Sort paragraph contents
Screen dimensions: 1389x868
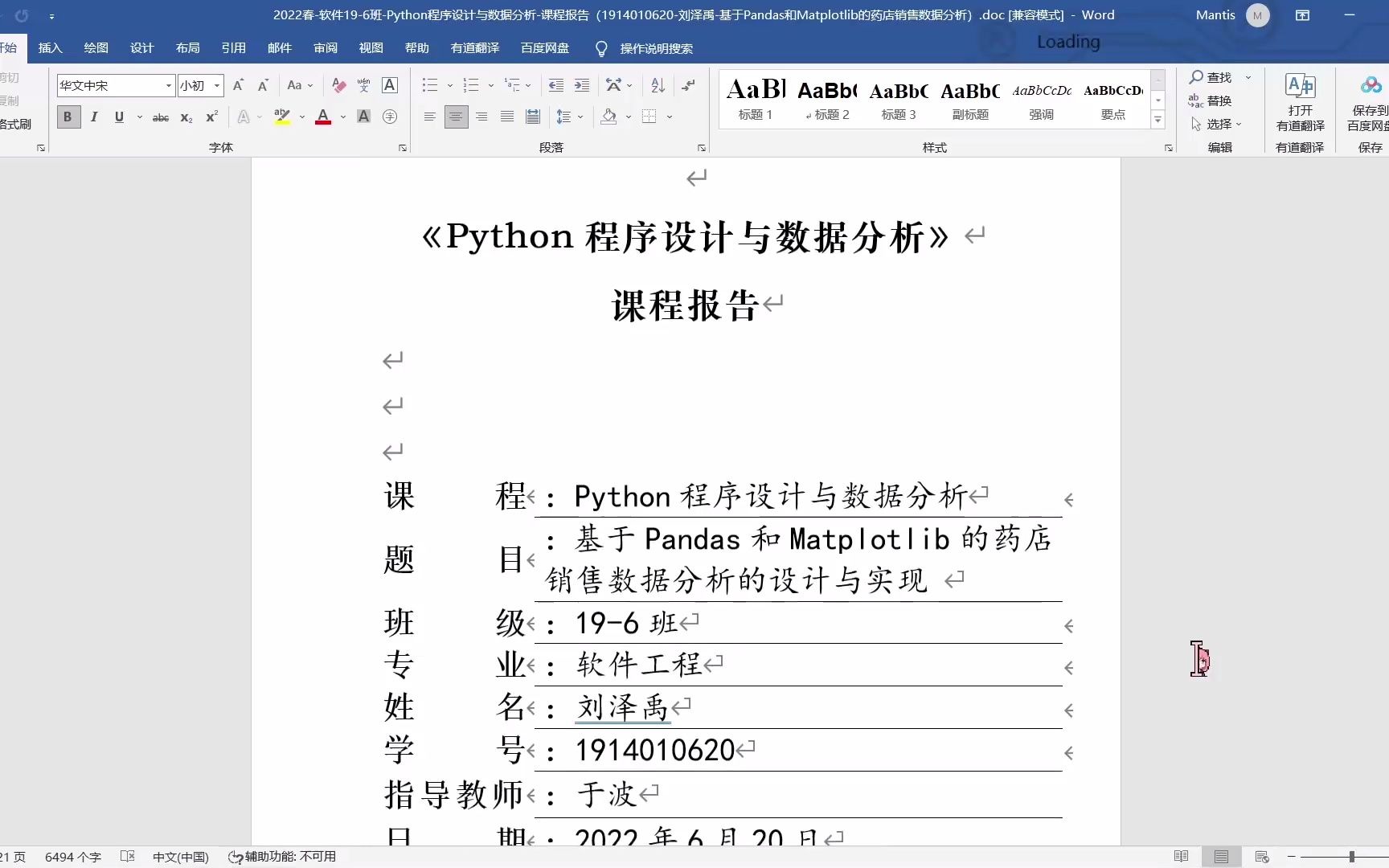click(x=658, y=85)
